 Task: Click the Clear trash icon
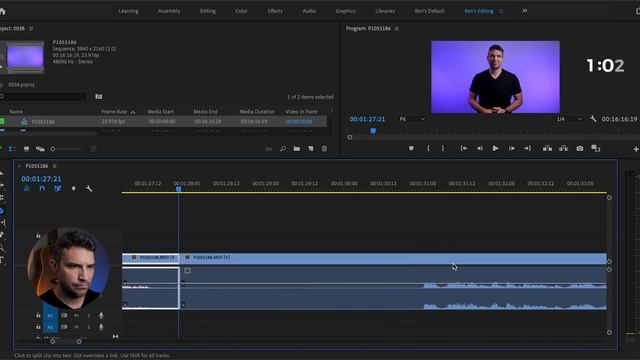coord(324,149)
